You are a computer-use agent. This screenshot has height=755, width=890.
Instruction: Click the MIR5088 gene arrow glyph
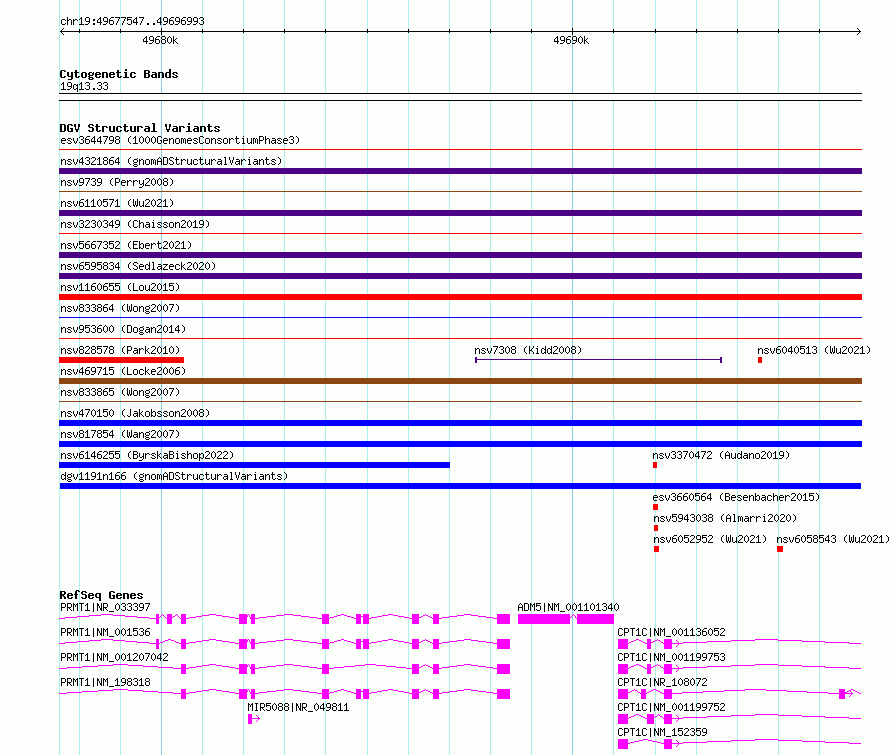(254, 719)
